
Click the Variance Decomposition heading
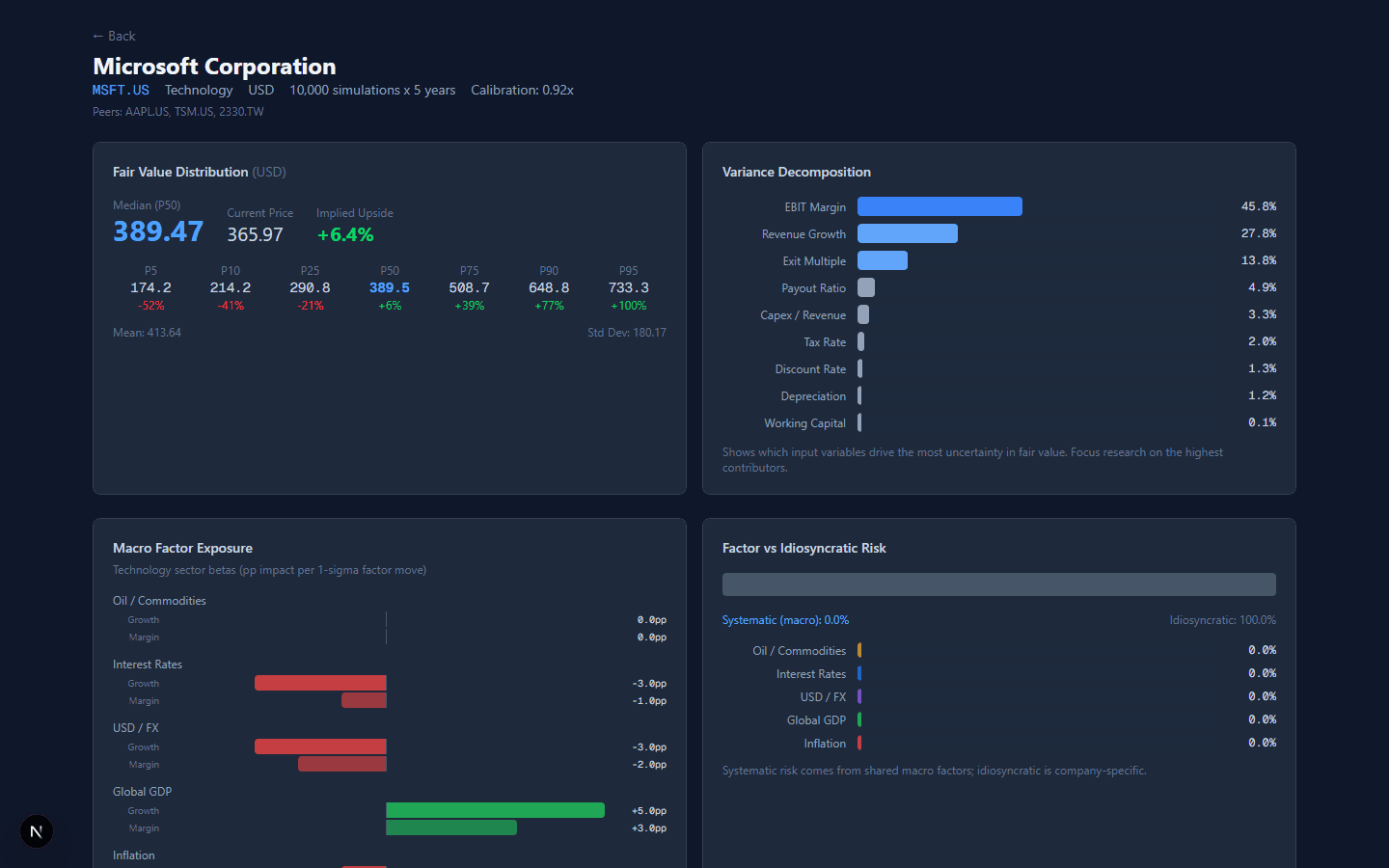click(797, 172)
